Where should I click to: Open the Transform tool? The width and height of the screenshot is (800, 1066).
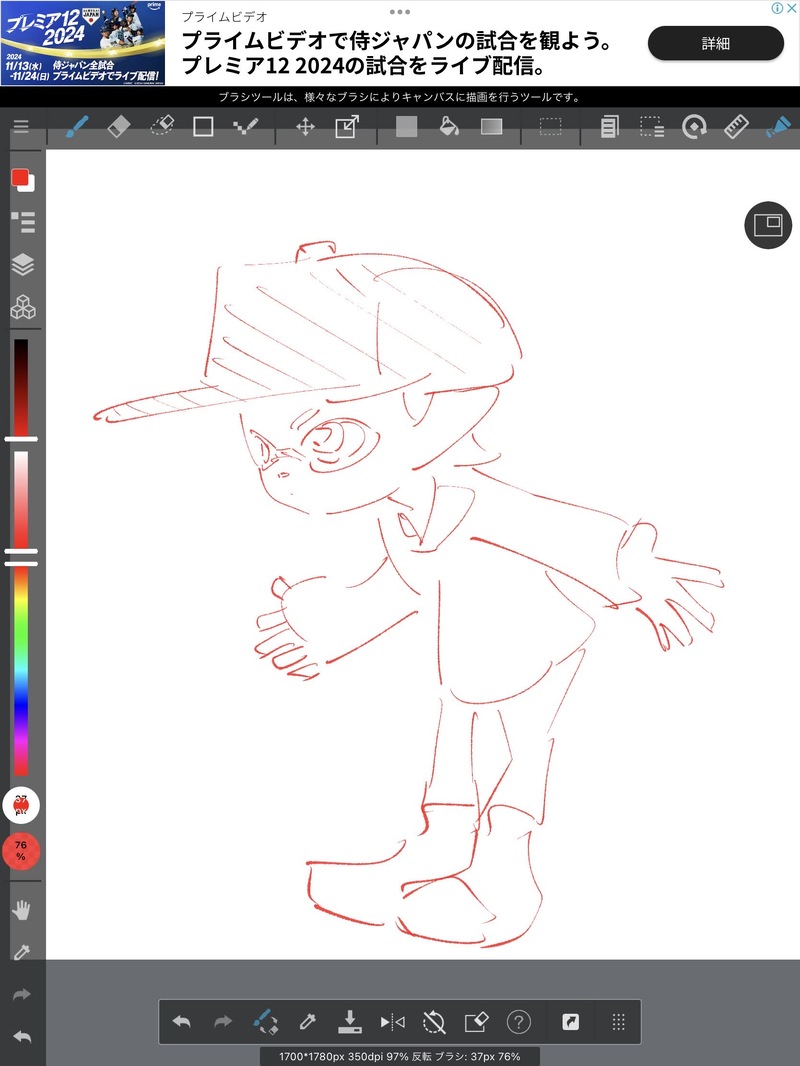click(347, 126)
